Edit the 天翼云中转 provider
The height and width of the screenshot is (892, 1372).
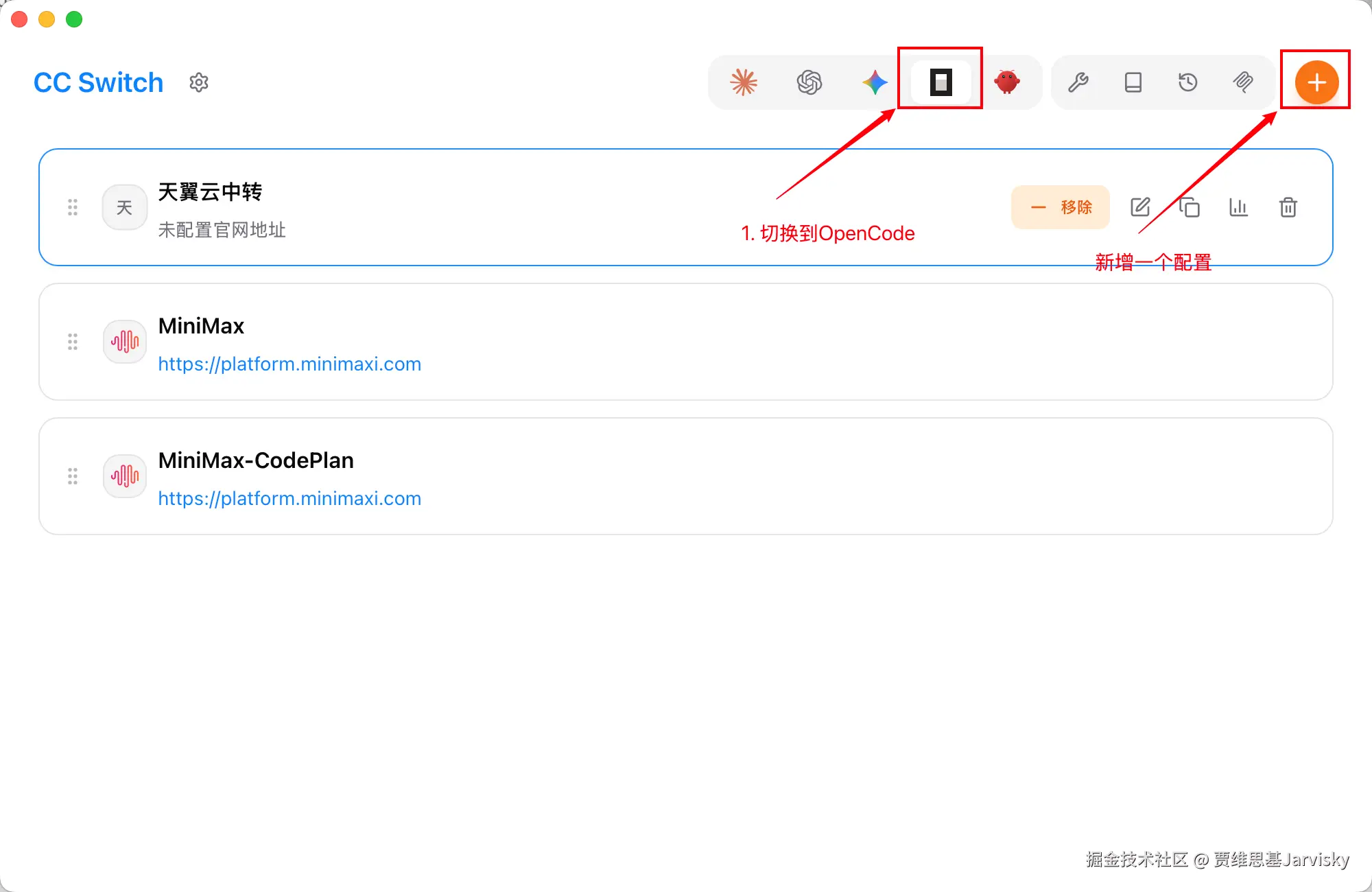tap(1139, 207)
